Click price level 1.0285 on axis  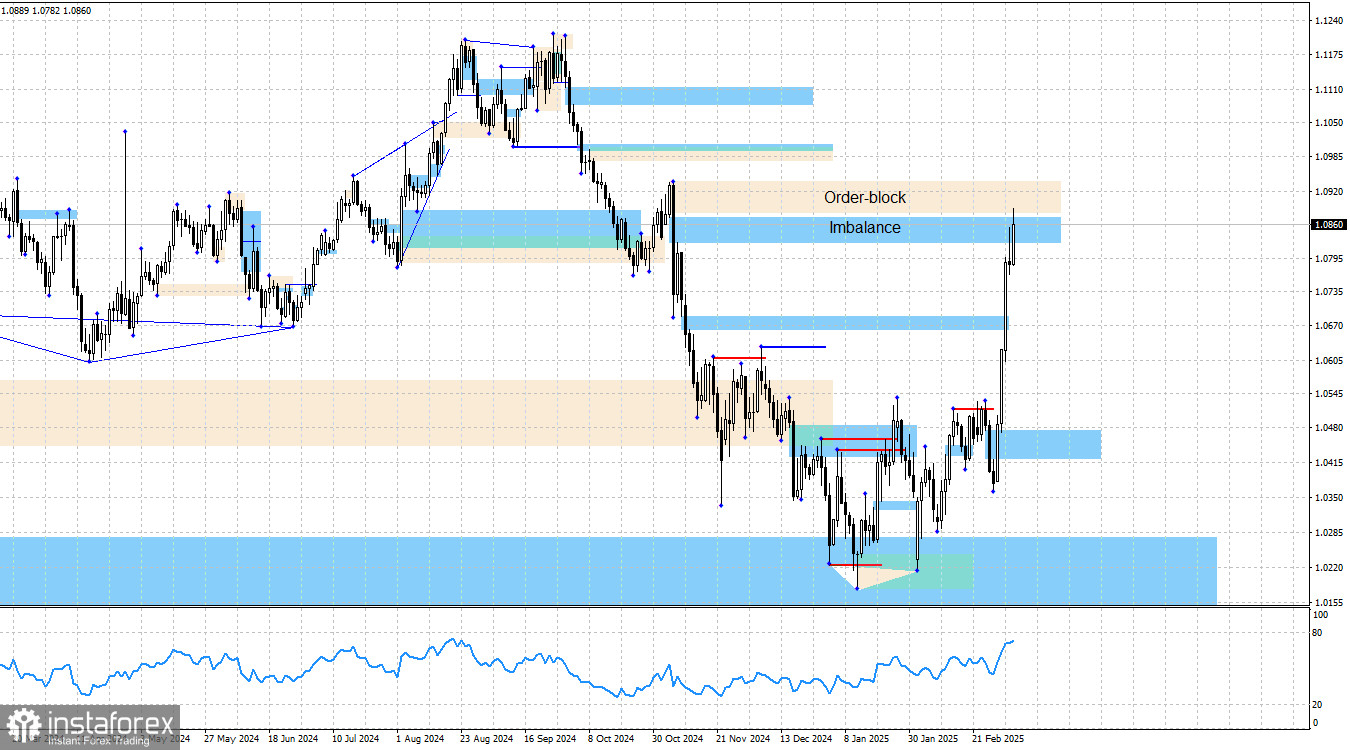pyautogui.click(x=1327, y=533)
